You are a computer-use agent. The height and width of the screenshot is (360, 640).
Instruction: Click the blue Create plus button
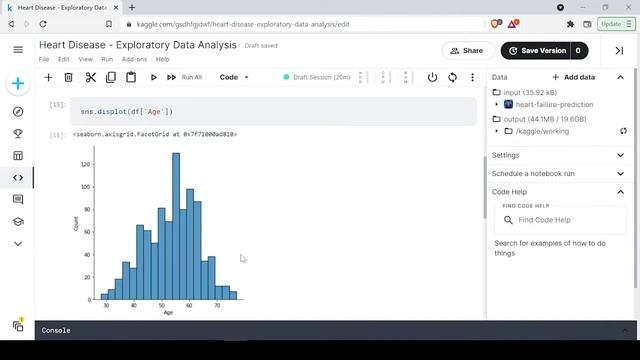18,84
